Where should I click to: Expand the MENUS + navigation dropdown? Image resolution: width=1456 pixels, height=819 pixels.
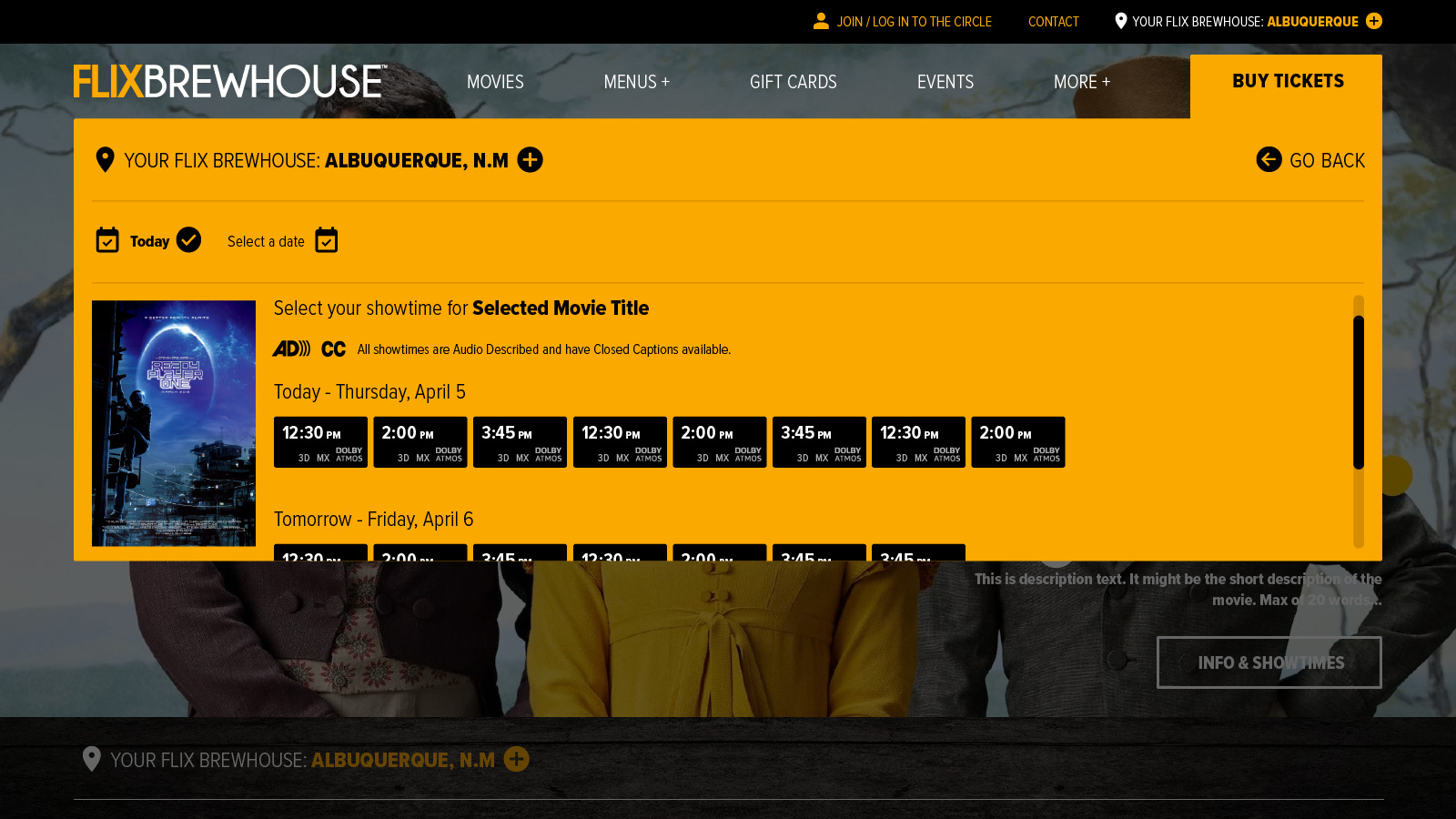(x=636, y=82)
